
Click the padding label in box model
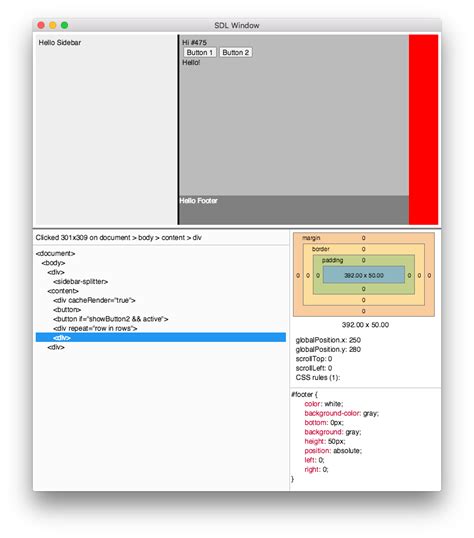[x=332, y=260]
